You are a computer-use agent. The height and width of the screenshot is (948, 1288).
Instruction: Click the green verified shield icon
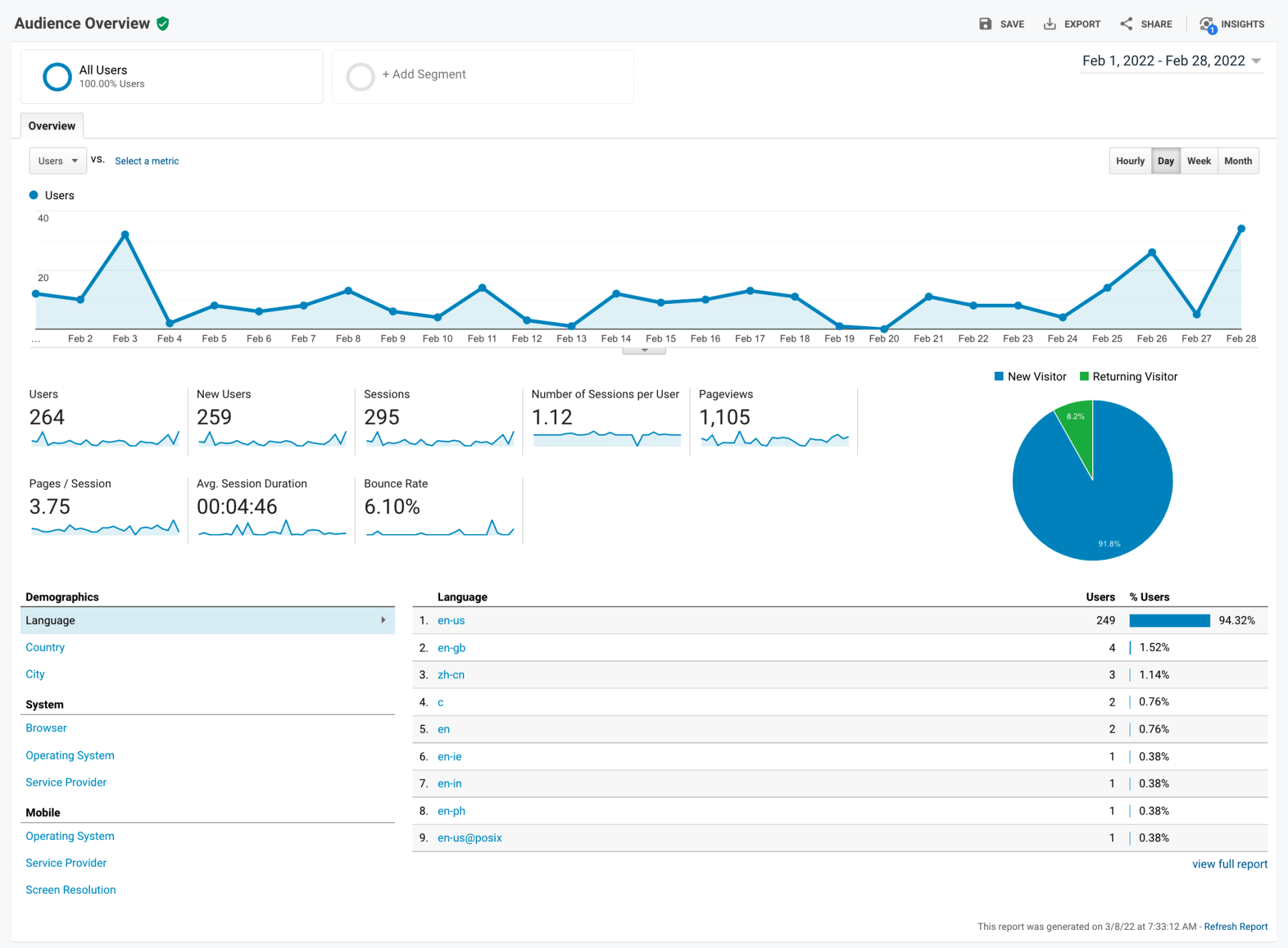163,24
